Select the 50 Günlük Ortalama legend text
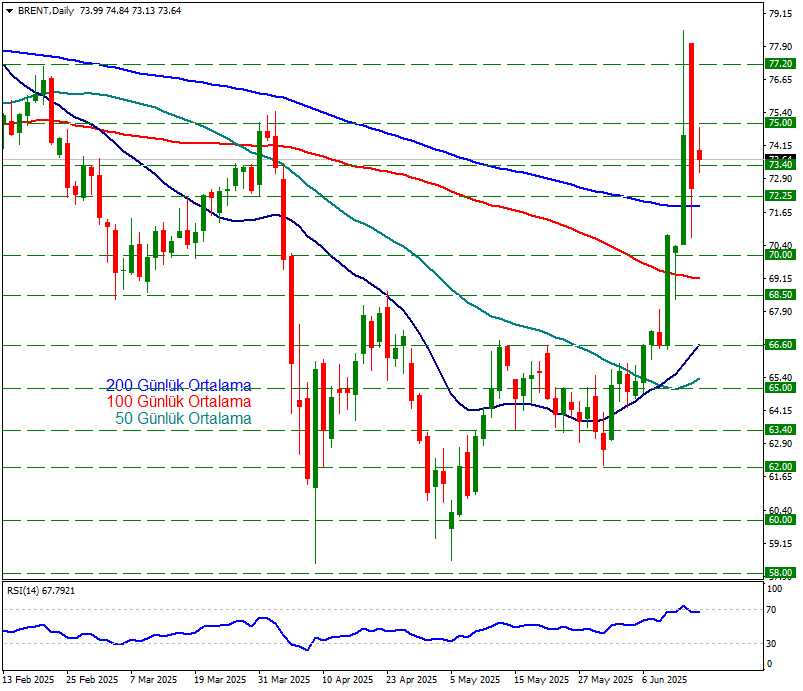 [x=183, y=418]
